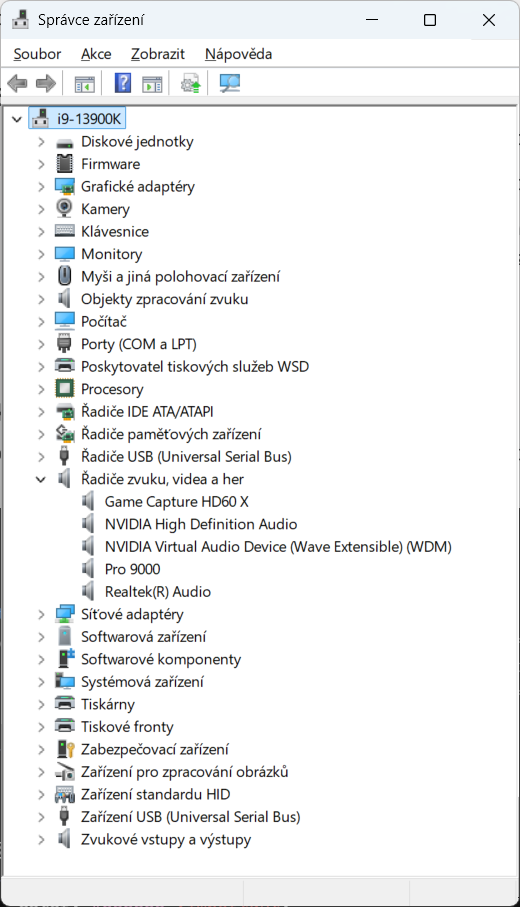Expand the Síťové adaptéry category
The image size is (520, 907).
click(41, 614)
